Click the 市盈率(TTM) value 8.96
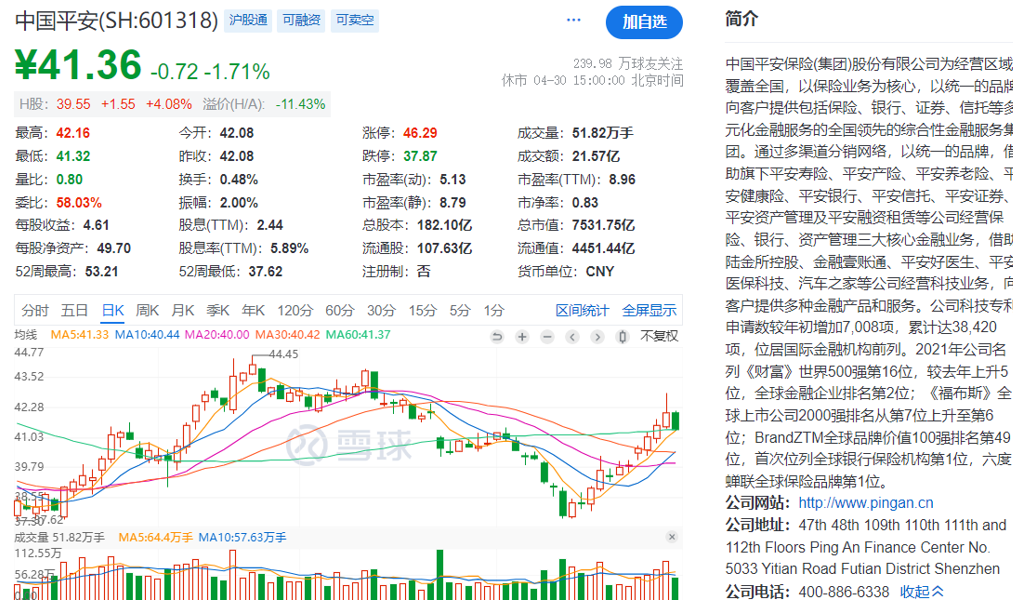This screenshot has width=1013, height=610. coord(622,180)
